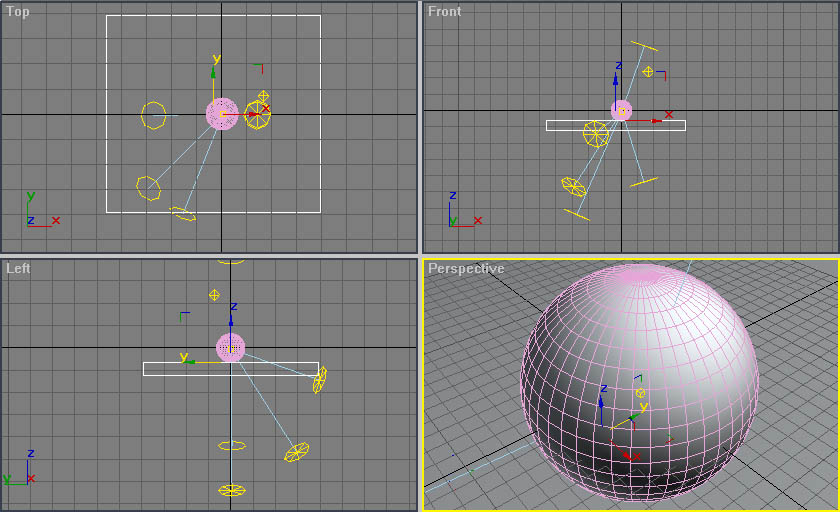The width and height of the screenshot is (840, 512).
Task: Open the Front viewport label menu
Action: coord(444,11)
